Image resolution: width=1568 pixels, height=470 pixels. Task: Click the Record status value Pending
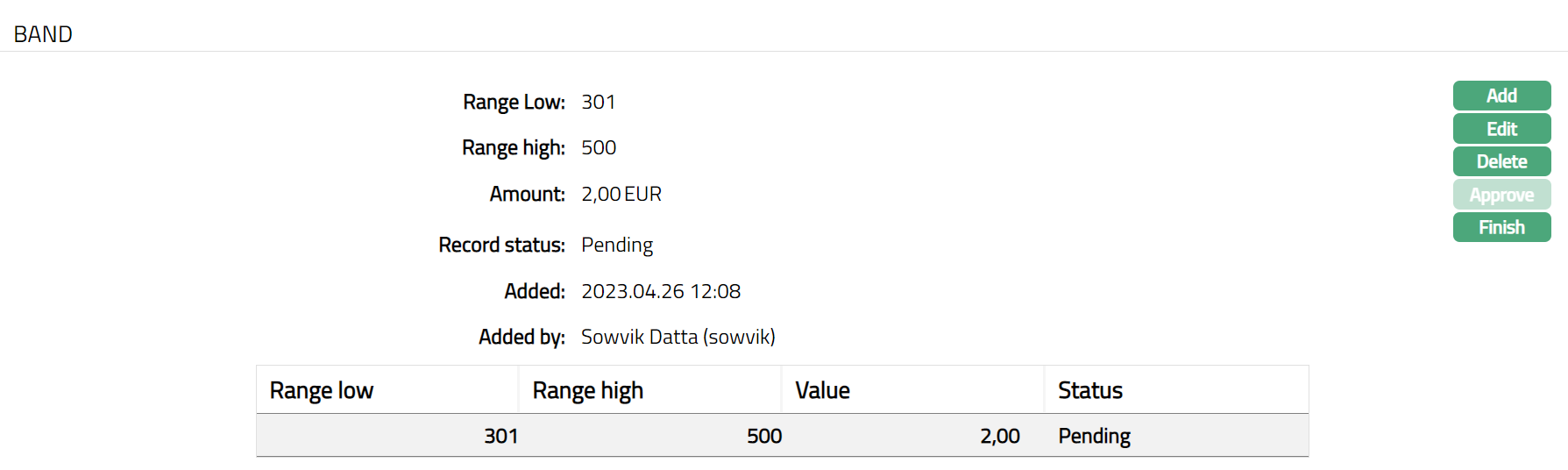pyautogui.click(x=617, y=245)
